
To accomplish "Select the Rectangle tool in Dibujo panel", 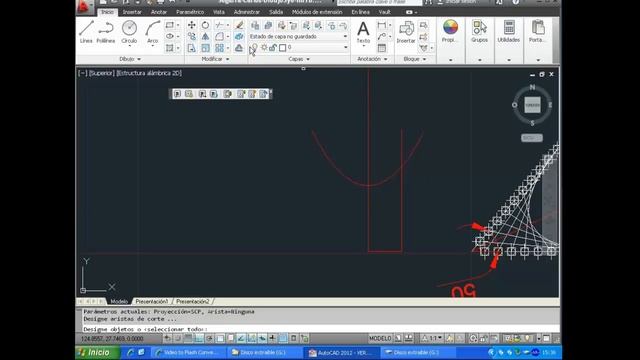I will pos(169,25).
